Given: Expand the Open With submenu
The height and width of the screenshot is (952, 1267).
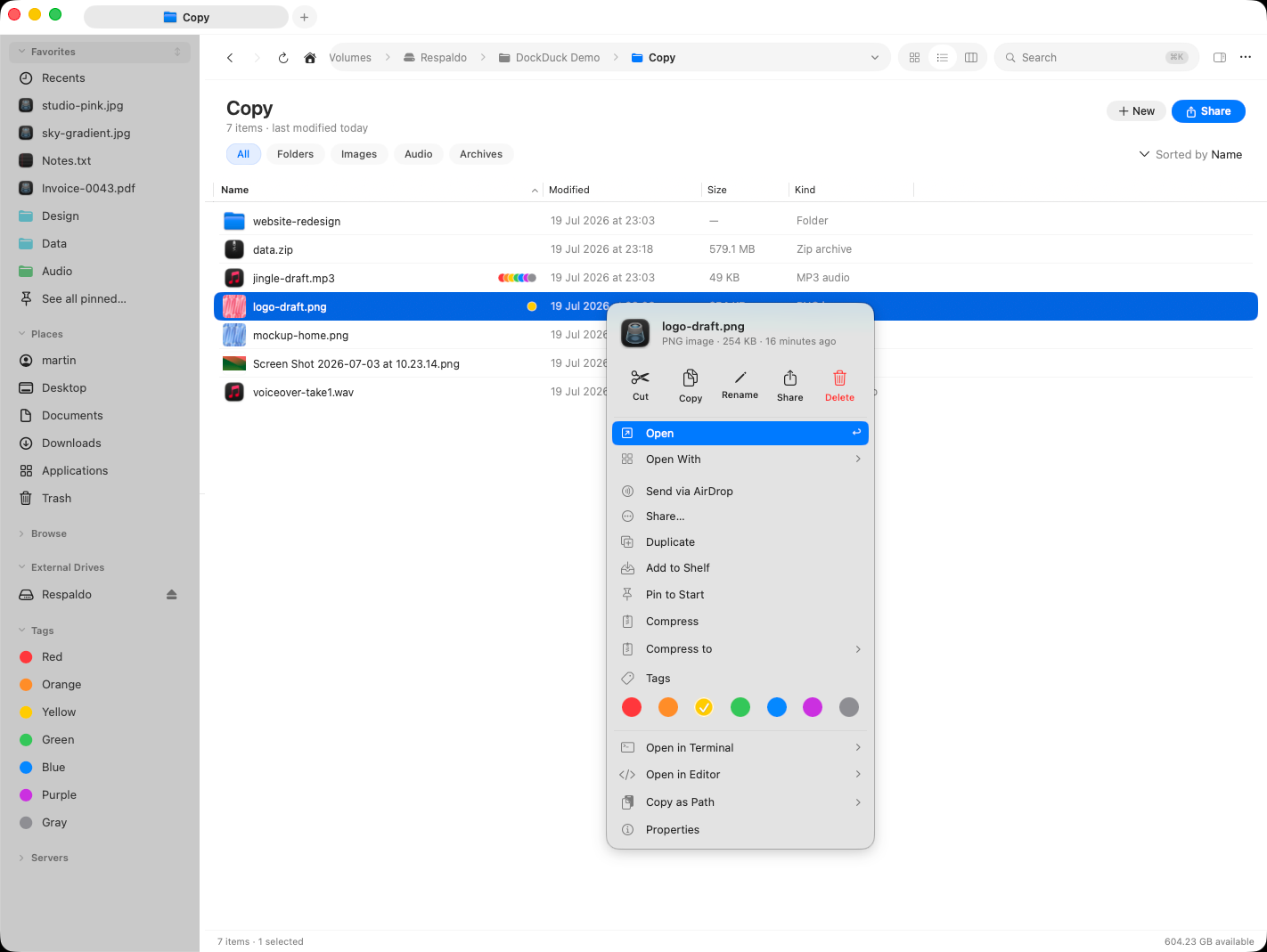Looking at the screenshot, I should click(x=740, y=460).
